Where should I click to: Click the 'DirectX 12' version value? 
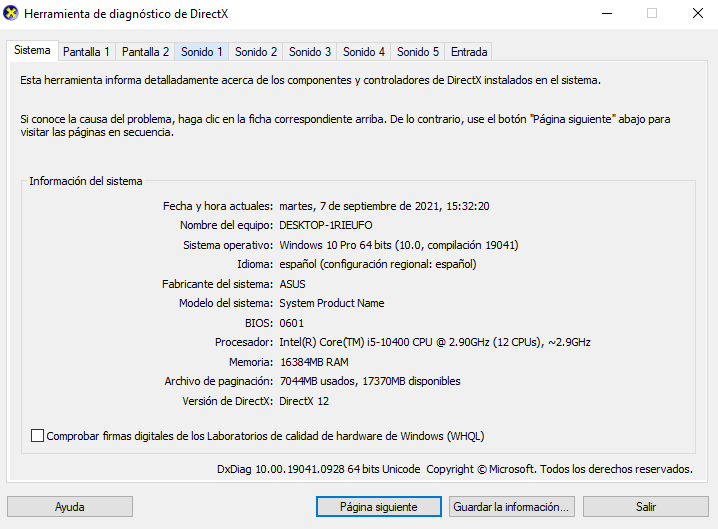point(304,401)
